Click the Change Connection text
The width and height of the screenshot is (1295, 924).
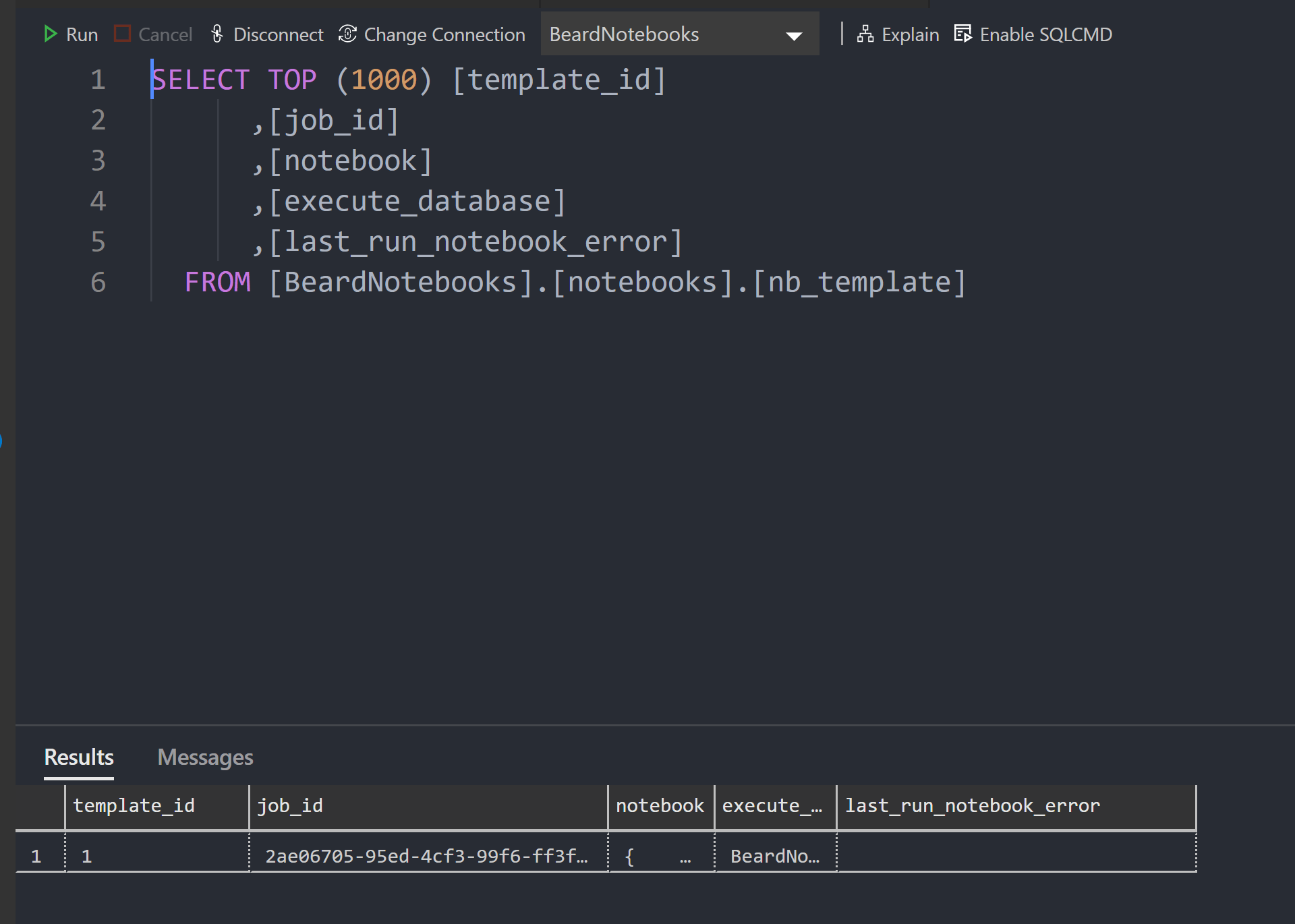tap(444, 34)
